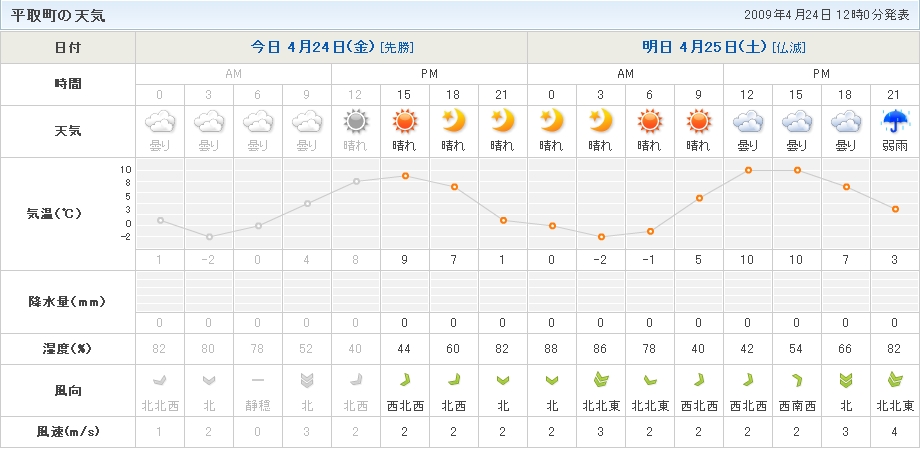
Task: Click tomorrow's 6時 北北東 wind arrow icon
Action: click(650, 381)
